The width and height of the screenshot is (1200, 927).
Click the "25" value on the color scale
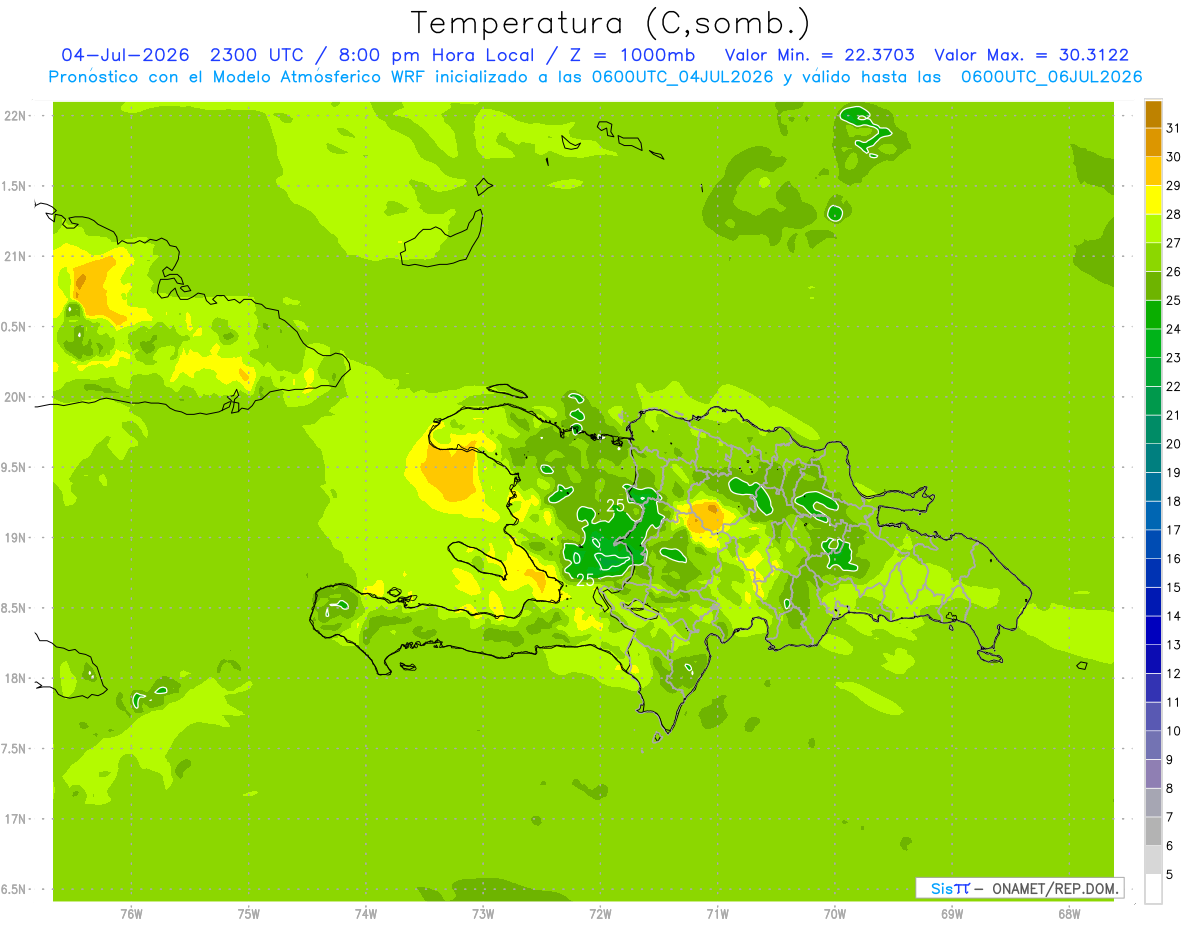pyautogui.click(x=1175, y=300)
